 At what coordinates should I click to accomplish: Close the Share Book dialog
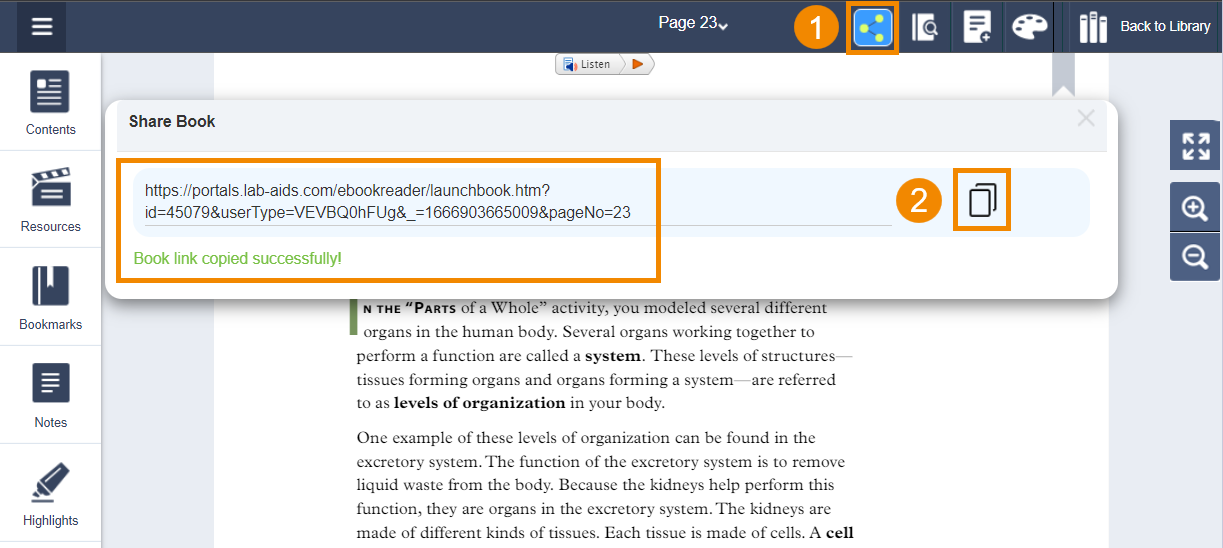(x=1086, y=119)
